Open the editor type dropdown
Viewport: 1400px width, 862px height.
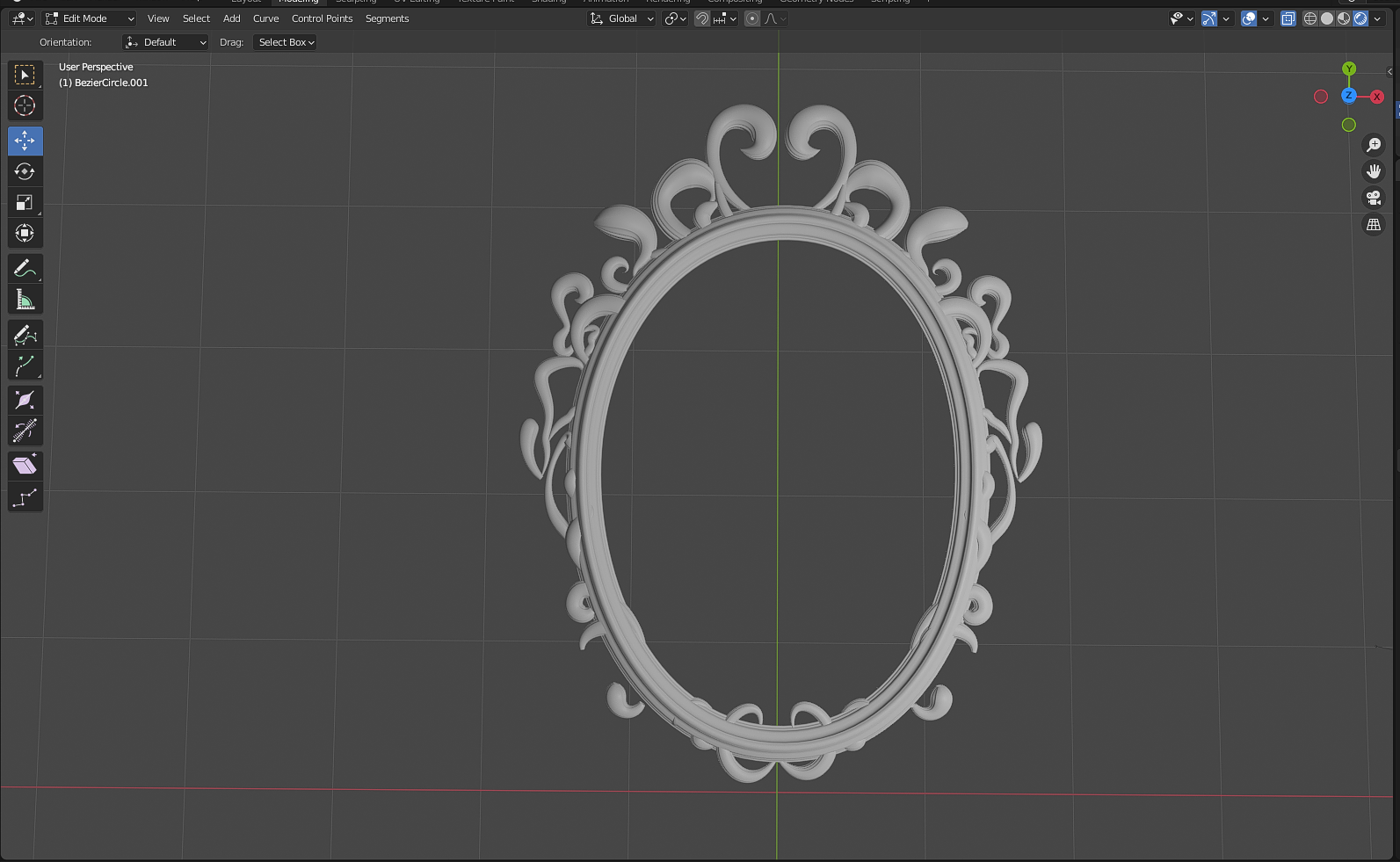pos(22,18)
